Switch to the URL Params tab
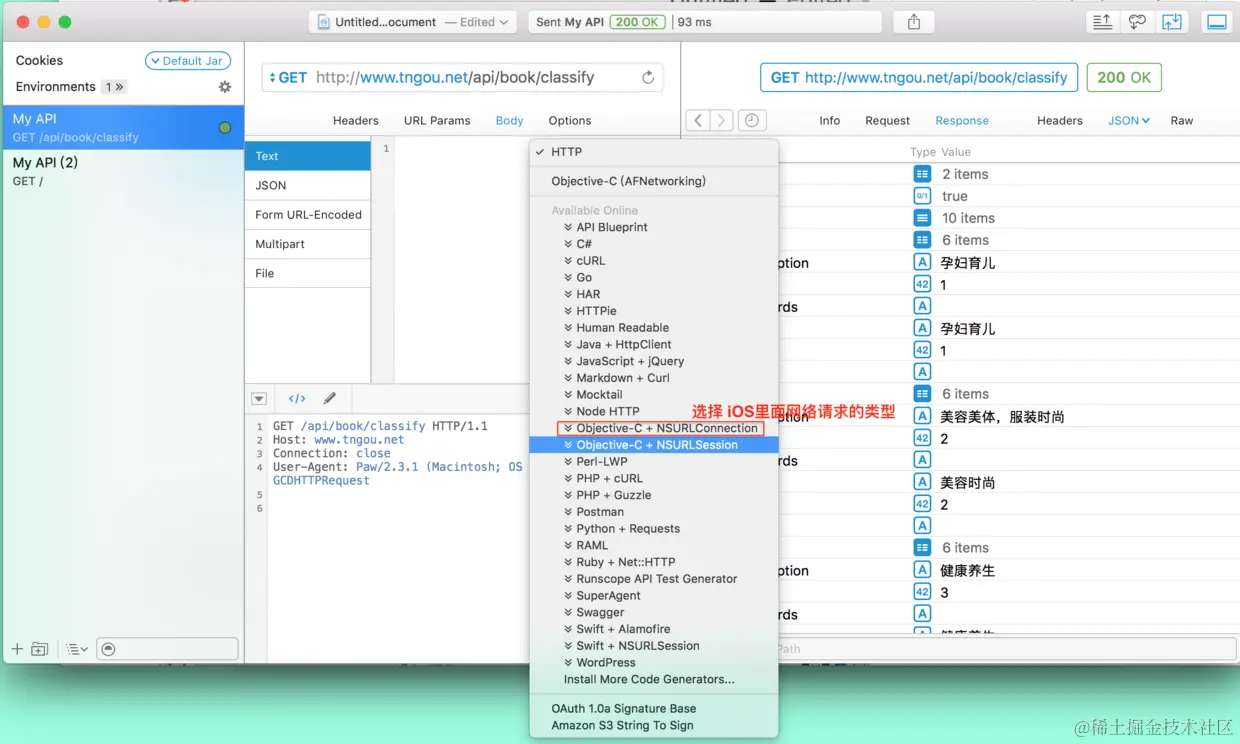 437,120
